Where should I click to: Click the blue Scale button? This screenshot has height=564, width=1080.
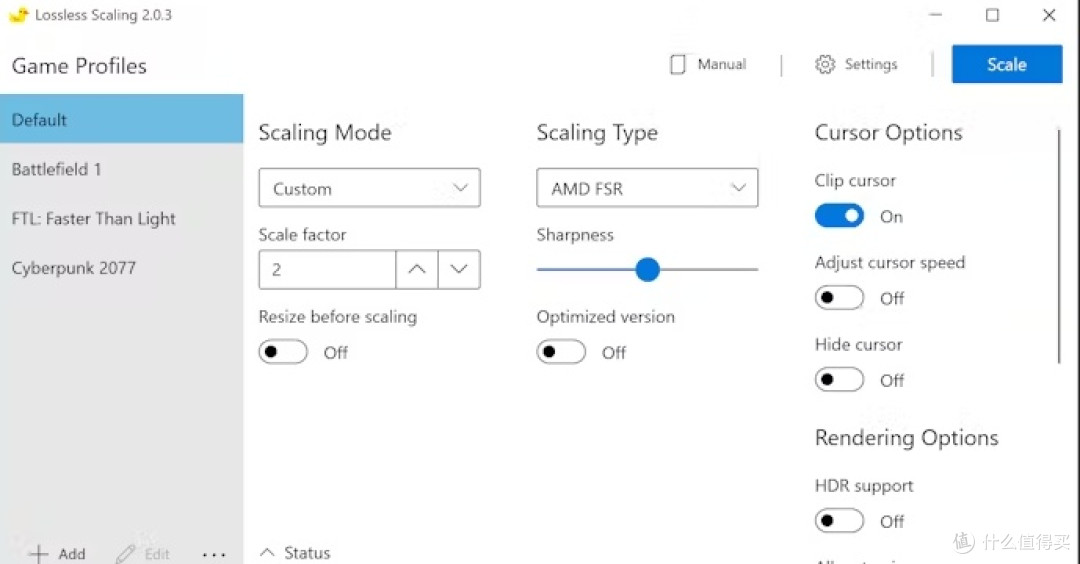pyautogui.click(x=1007, y=64)
